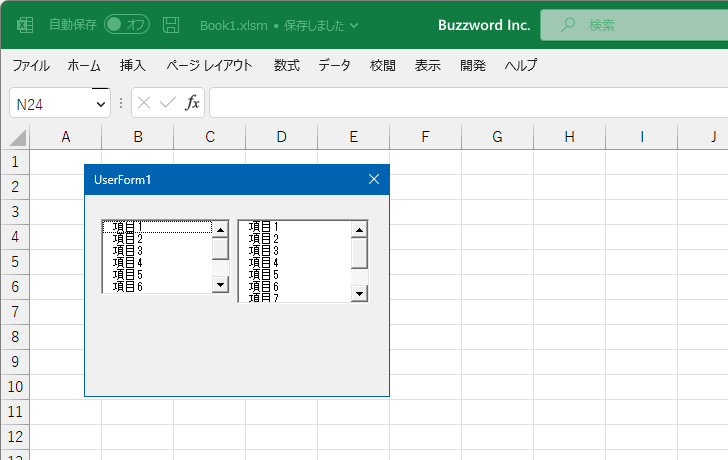728x460 pixels.
Task: Open the ヘルプ ribbon tab
Action: 521,65
